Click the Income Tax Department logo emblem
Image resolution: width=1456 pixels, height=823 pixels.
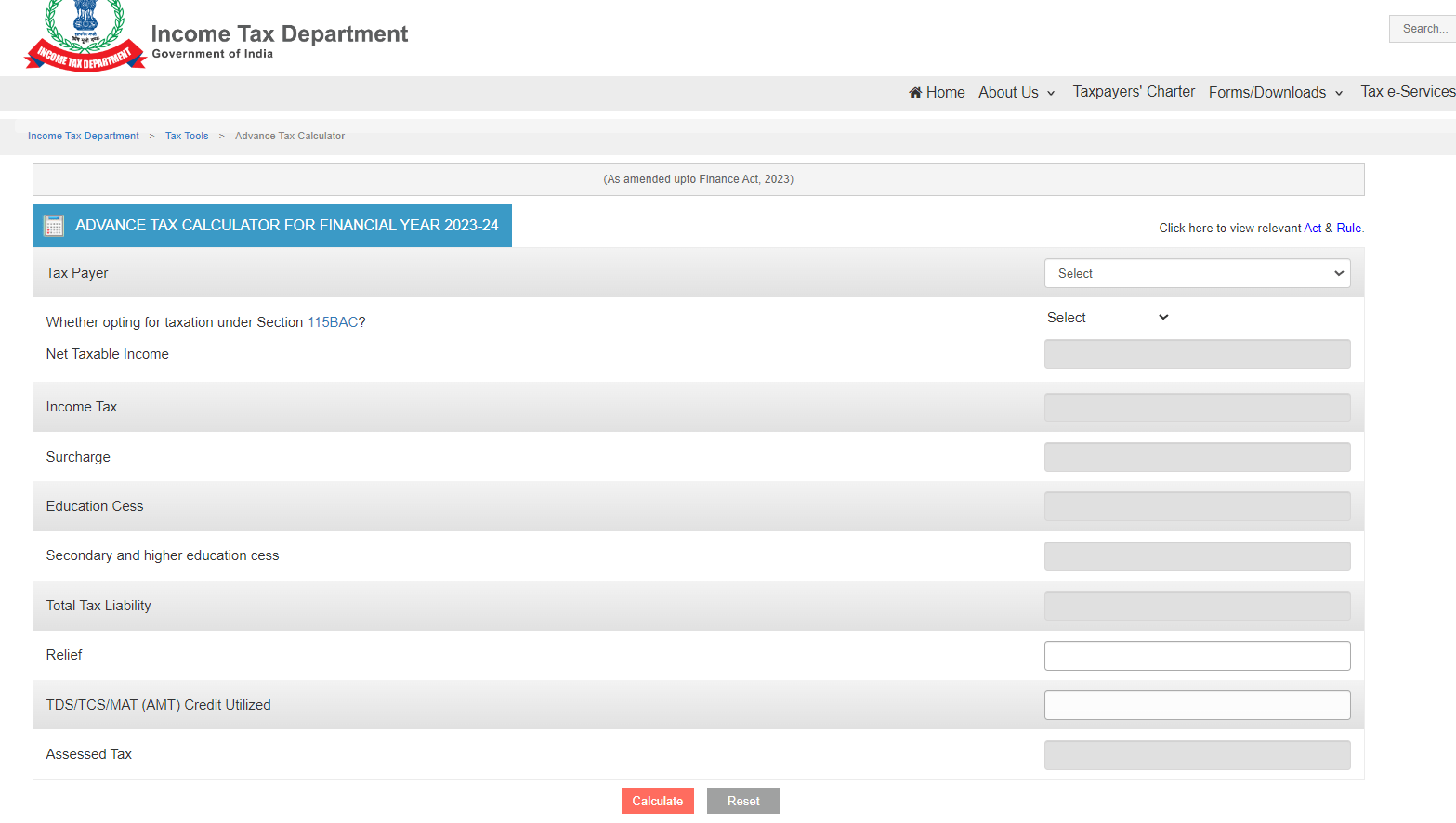point(85,36)
